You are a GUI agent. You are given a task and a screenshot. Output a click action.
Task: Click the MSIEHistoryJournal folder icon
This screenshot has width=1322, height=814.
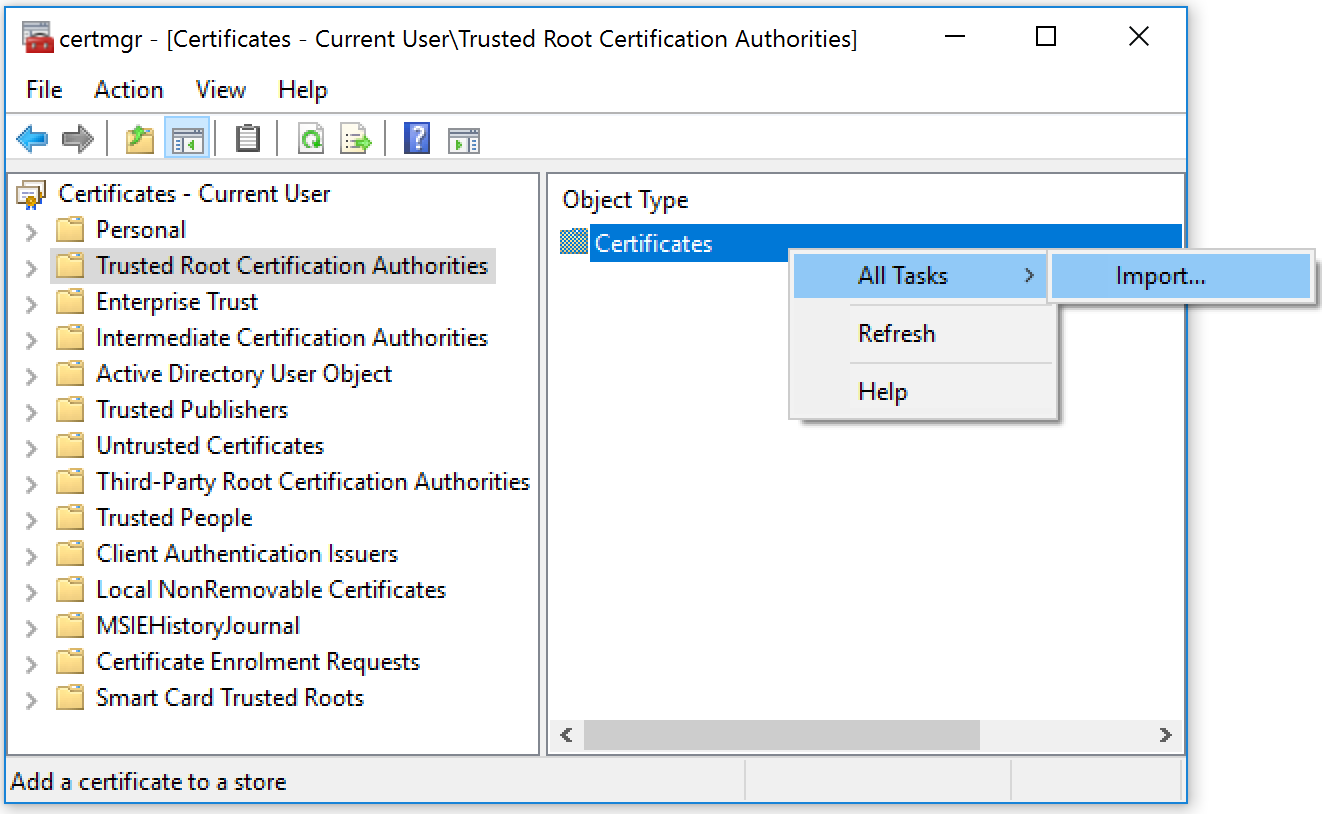[70, 626]
